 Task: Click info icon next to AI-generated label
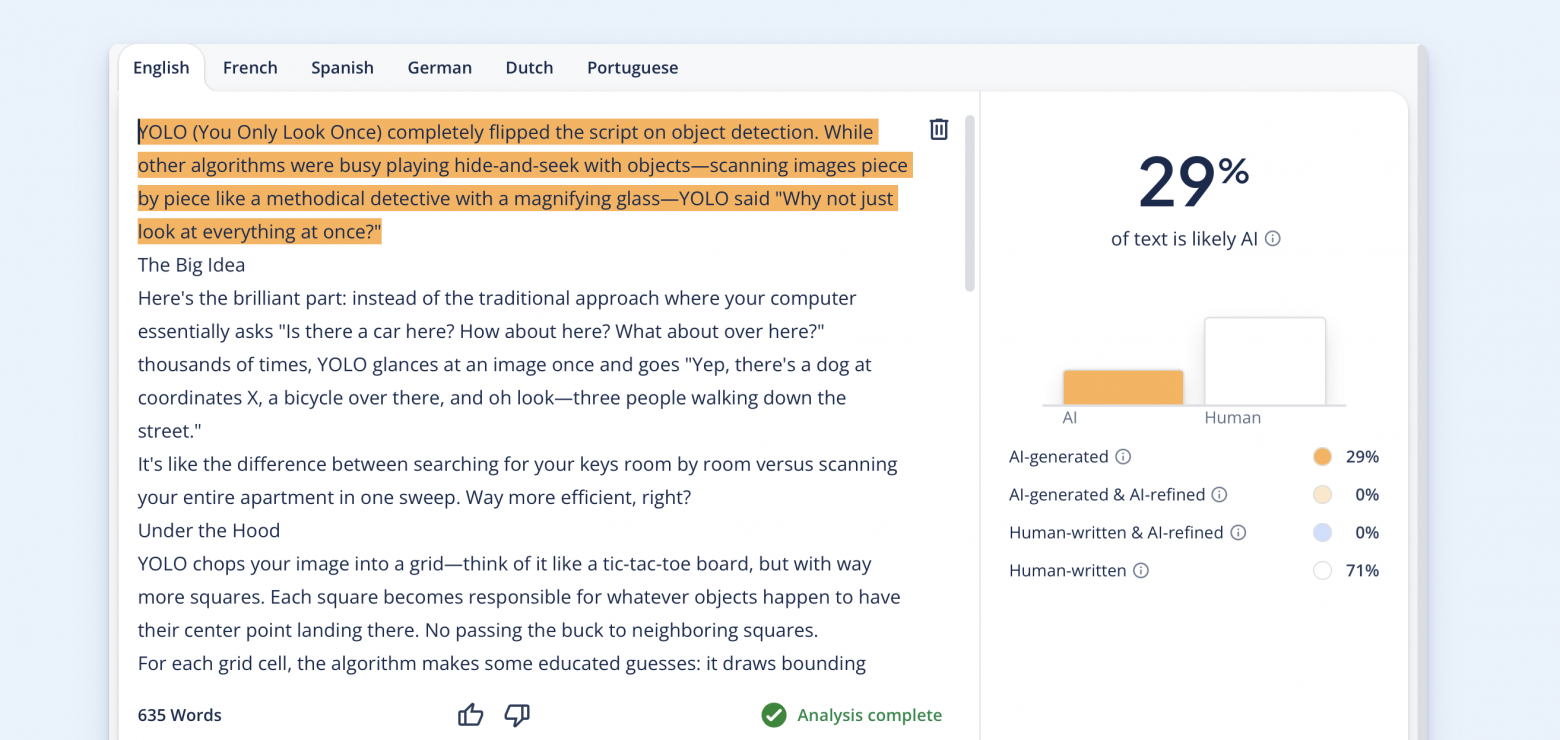1123,457
